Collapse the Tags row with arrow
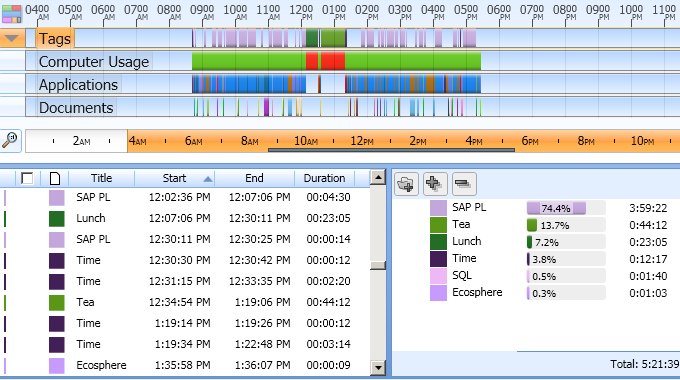Screen dimensions: 680x380 [x=12, y=38]
